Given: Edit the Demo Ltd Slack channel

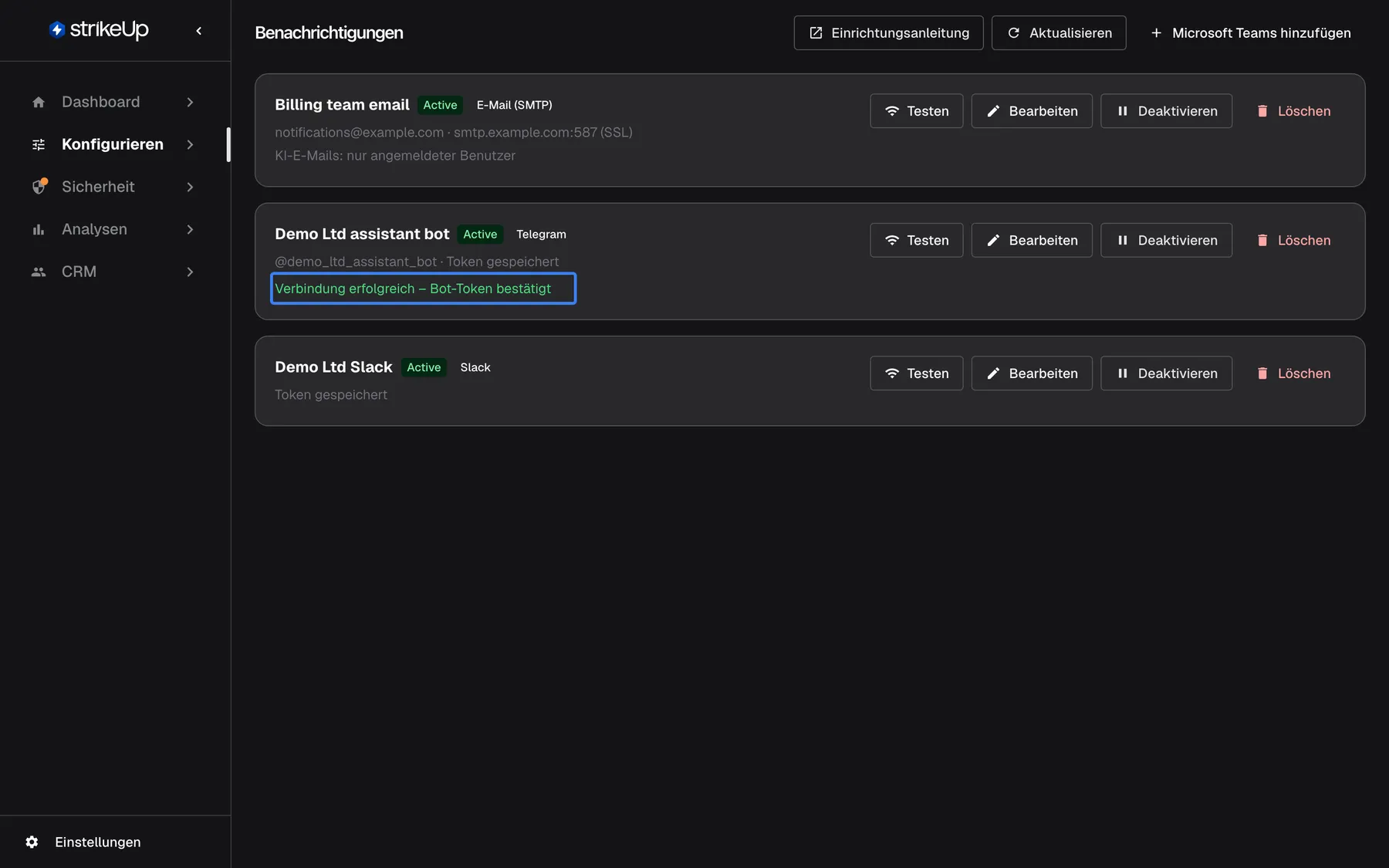Looking at the screenshot, I should tap(1032, 373).
